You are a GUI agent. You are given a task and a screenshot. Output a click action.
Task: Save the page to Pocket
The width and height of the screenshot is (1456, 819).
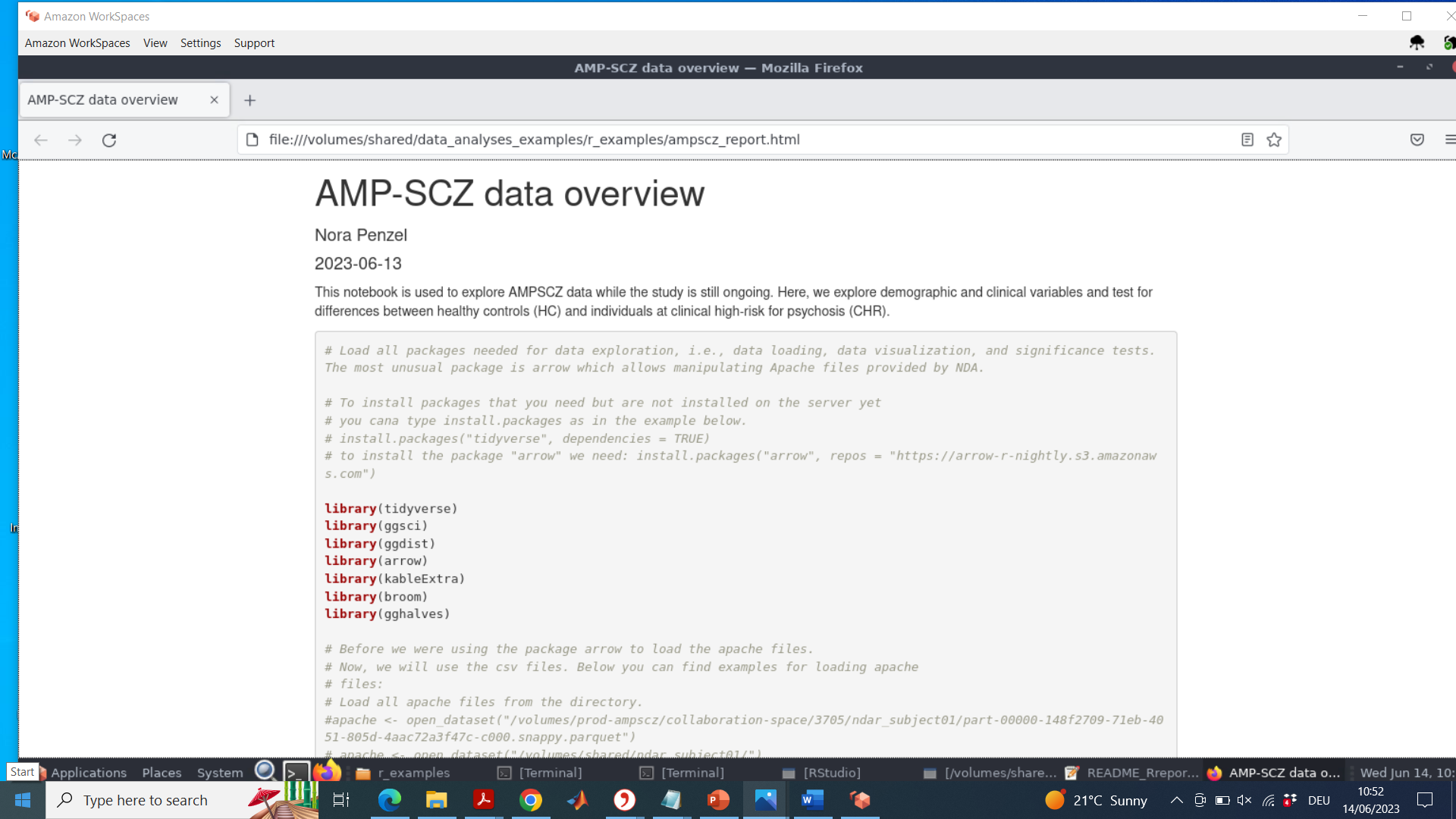pos(1417,140)
